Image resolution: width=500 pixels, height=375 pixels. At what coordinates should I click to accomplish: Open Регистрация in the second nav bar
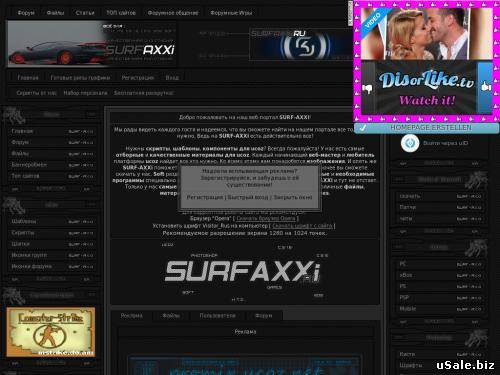138,78
